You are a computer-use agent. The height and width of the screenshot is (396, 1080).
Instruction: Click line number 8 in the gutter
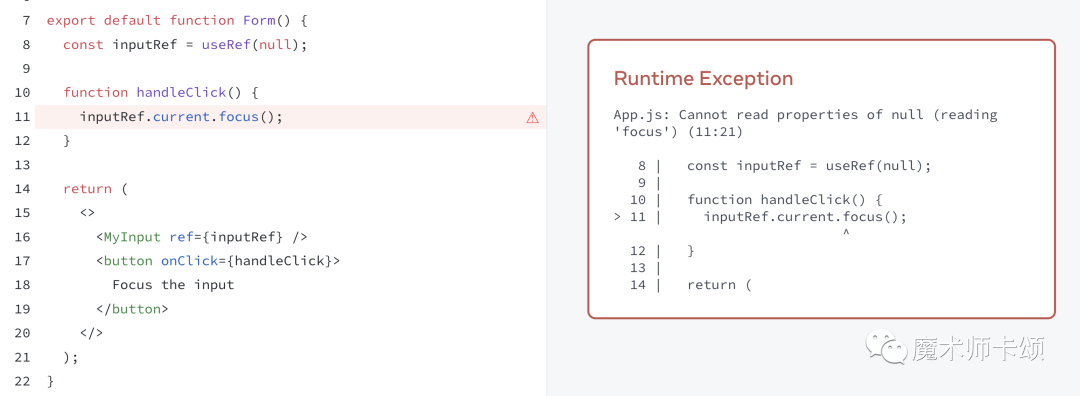click(x=26, y=45)
